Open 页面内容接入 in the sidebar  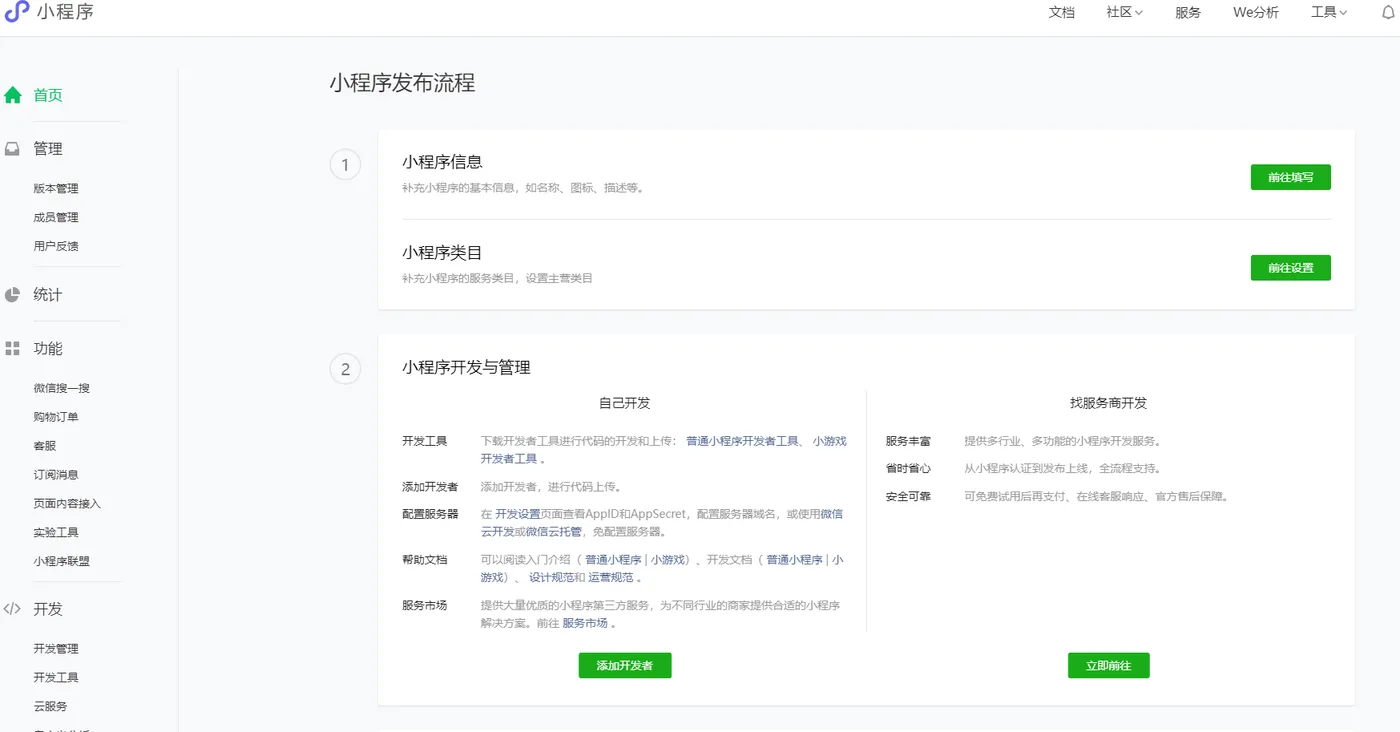67,504
